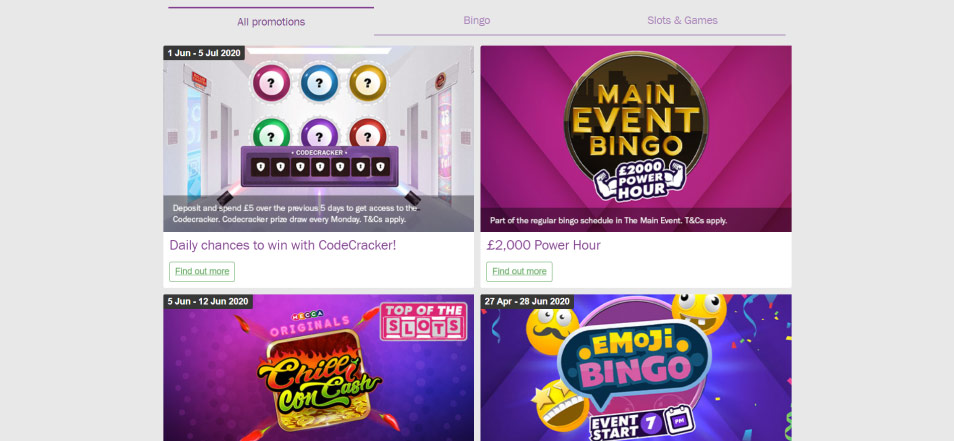The width and height of the screenshot is (954, 441).
Task: Open 'Daily chances to win with CodeCracker!' title
Action: [283, 245]
